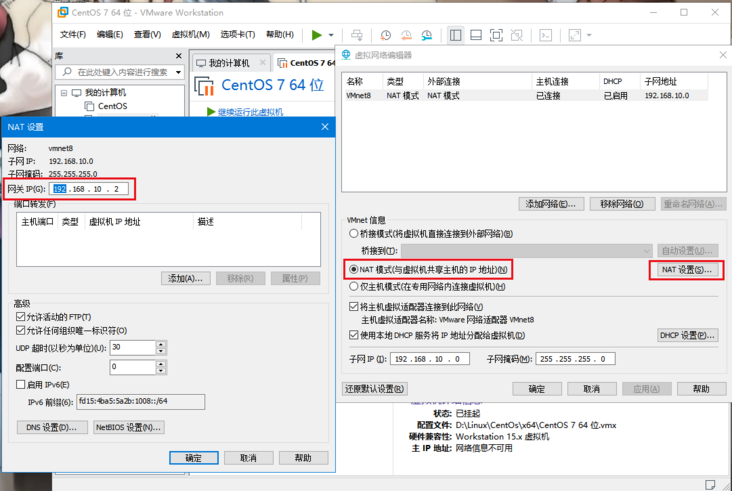Viewport: 732px width, 491px height.
Task: Confirm network editor with 确定
Action: tap(537, 389)
